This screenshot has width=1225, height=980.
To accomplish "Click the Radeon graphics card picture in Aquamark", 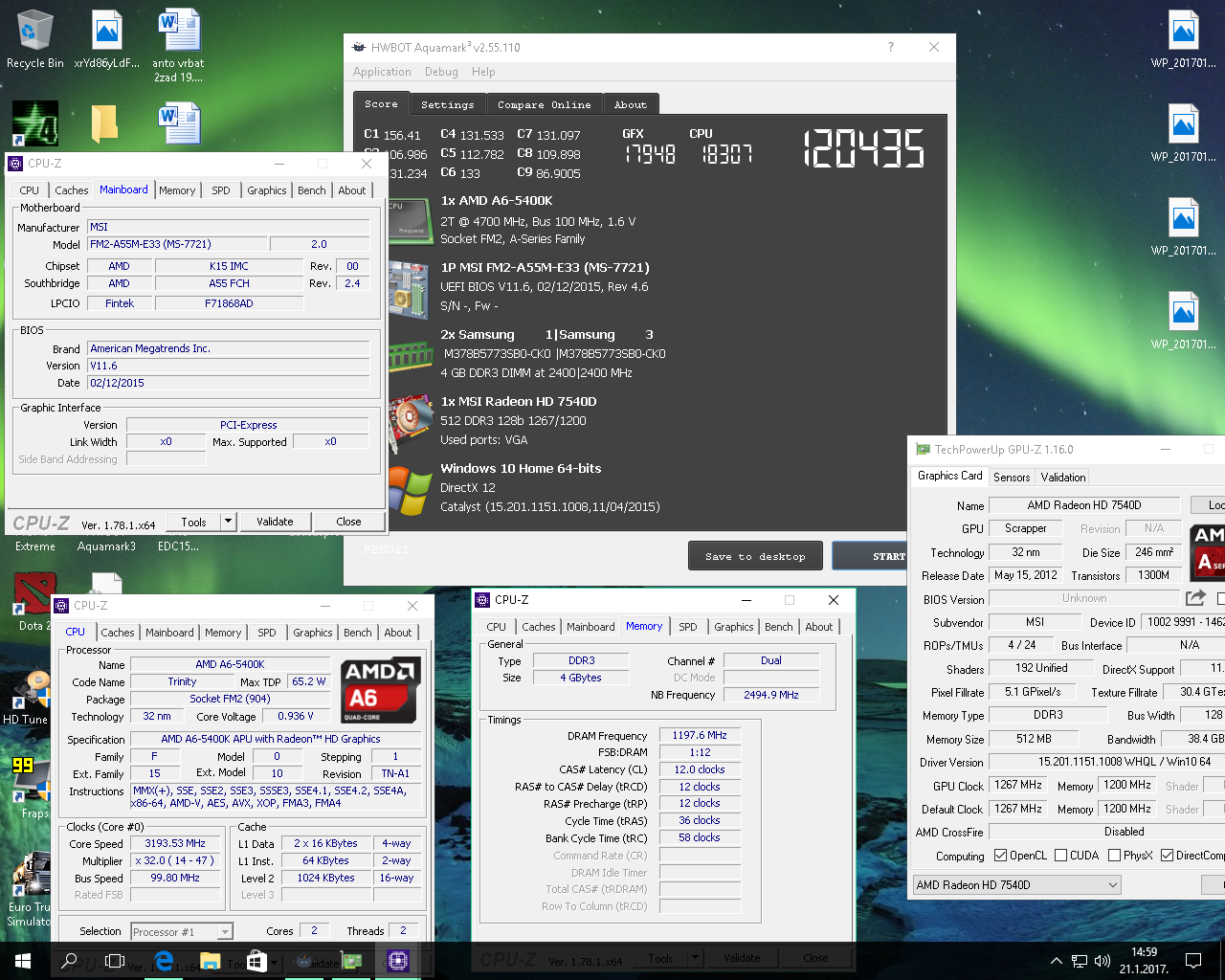I will pyautogui.click(x=412, y=423).
